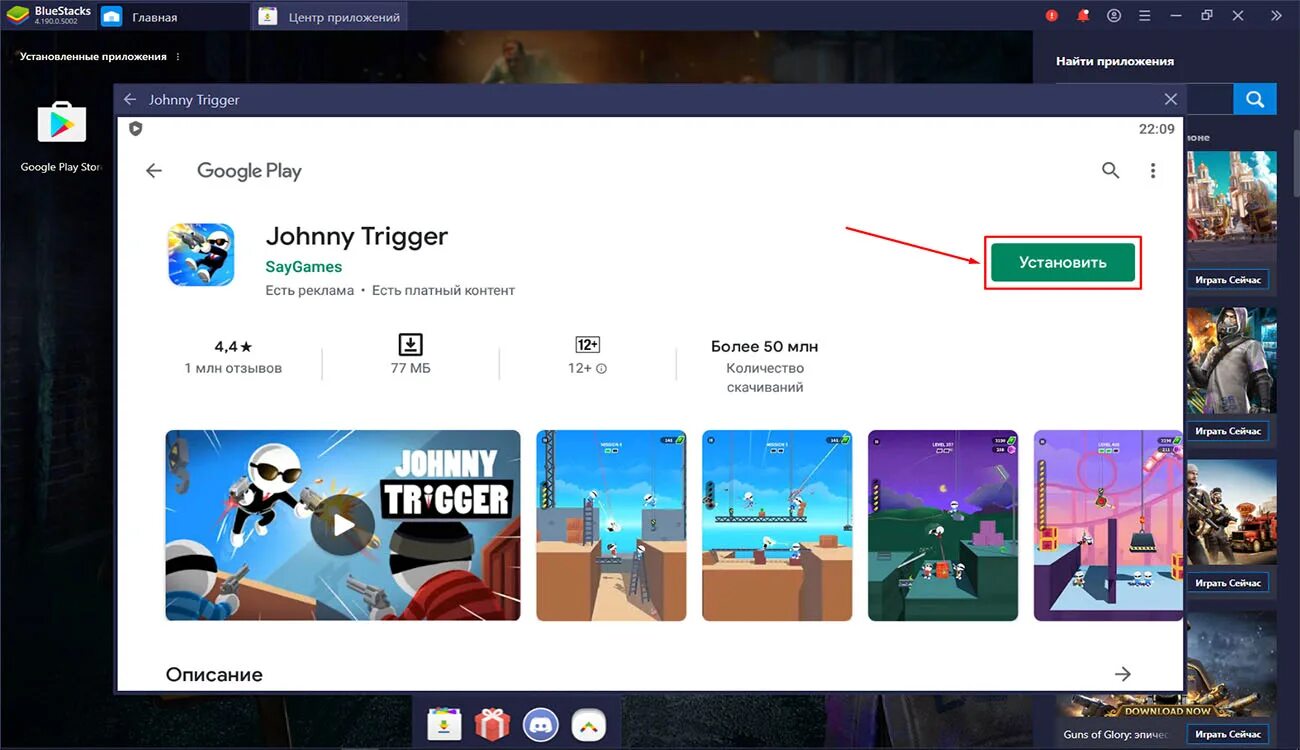
Task: Open the BlueStacks hamburger menu
Action: point(1144,15)
